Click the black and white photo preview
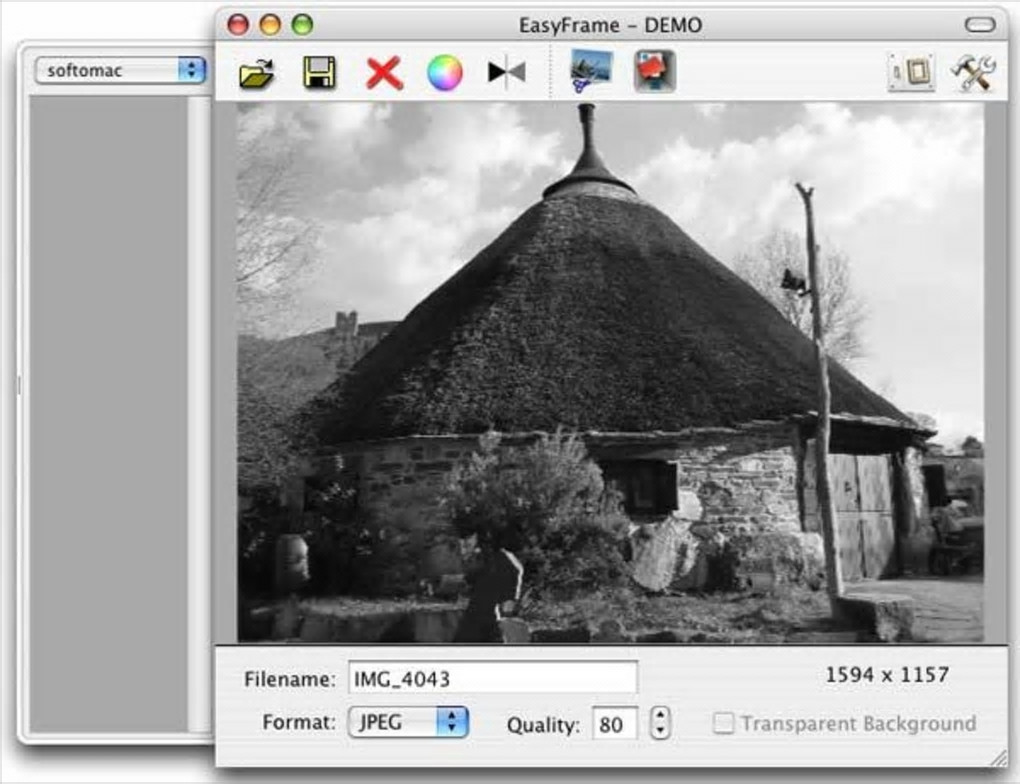Viewport: 1020px width, 784px height. (610, 372)
